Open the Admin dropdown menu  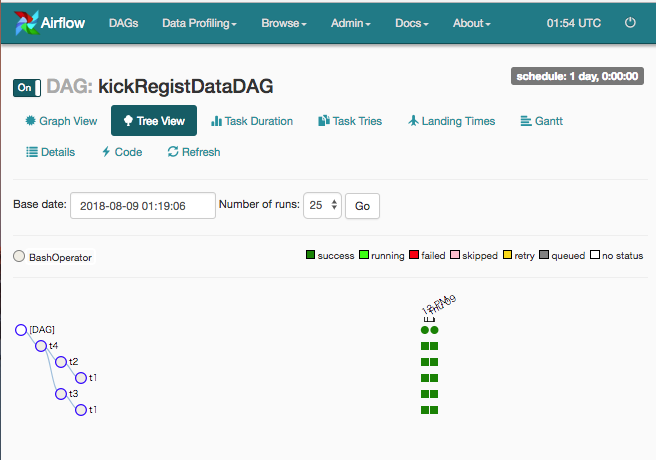pyautogui.click(x=351, y=22)
